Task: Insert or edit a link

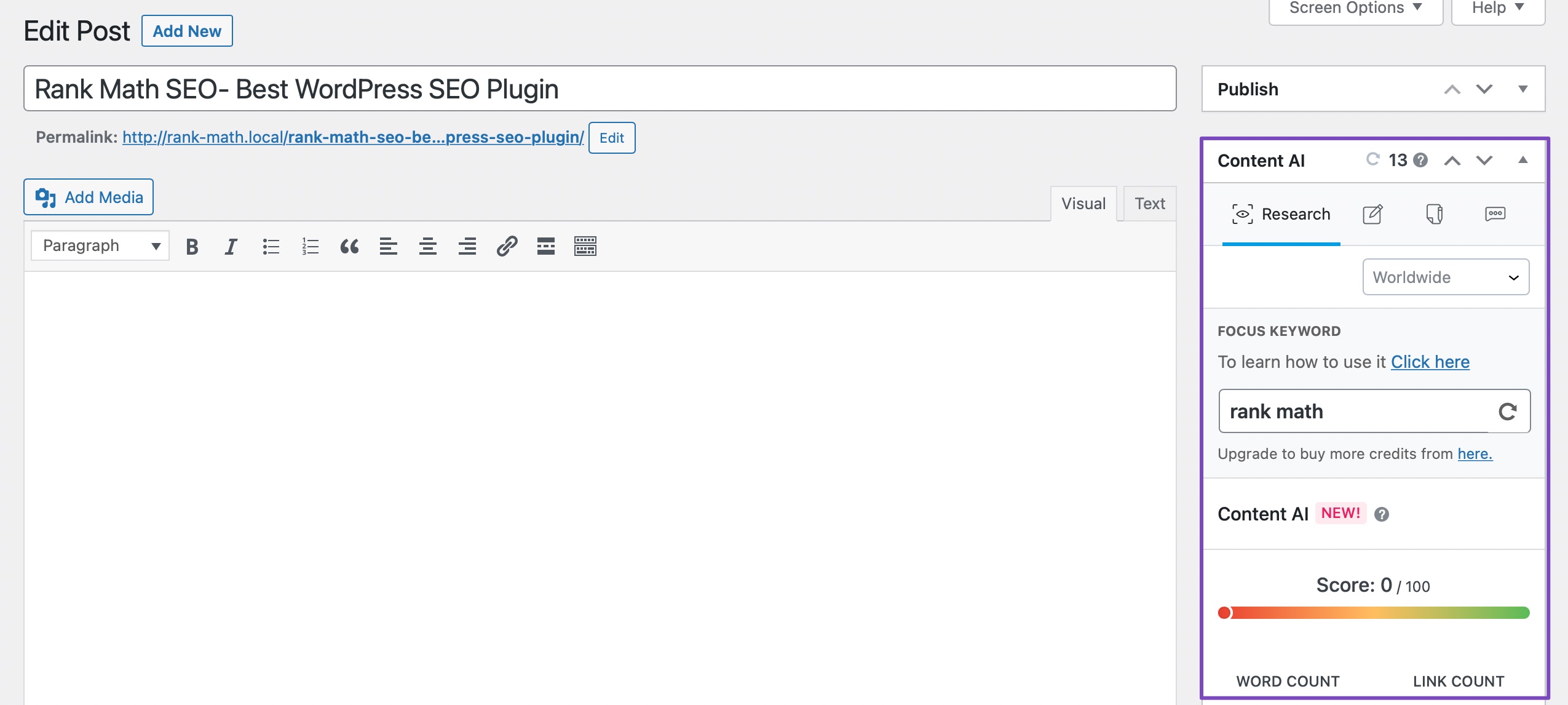Action: tap(507, 247)
